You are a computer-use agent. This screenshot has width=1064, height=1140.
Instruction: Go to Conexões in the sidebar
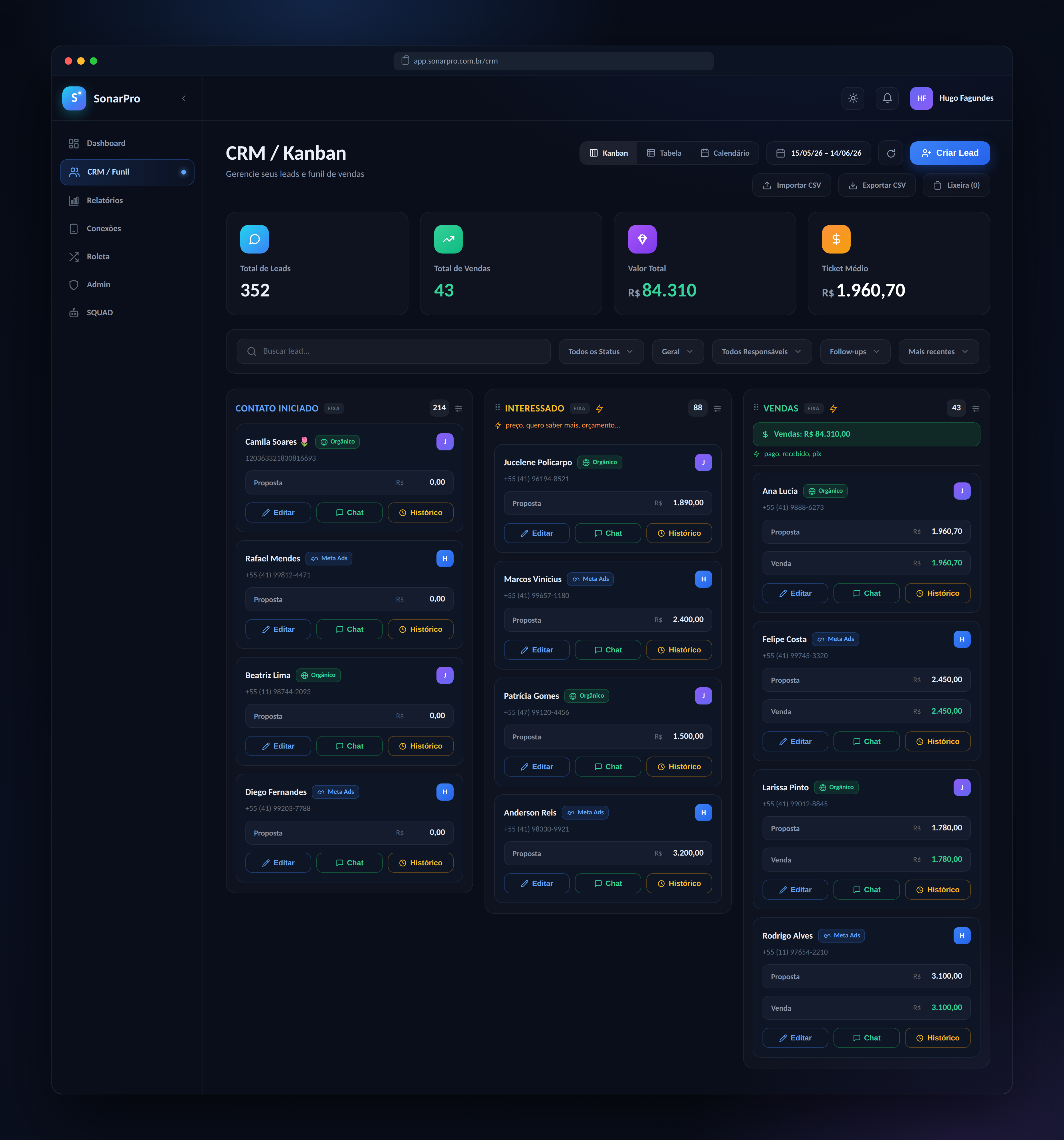tap(127, 228)
